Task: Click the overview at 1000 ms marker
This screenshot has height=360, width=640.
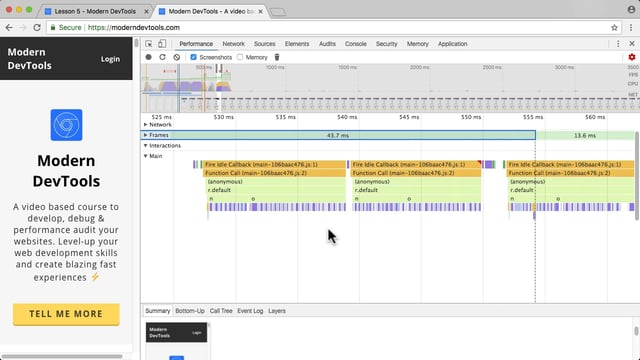Action: [x=275, y=67]
